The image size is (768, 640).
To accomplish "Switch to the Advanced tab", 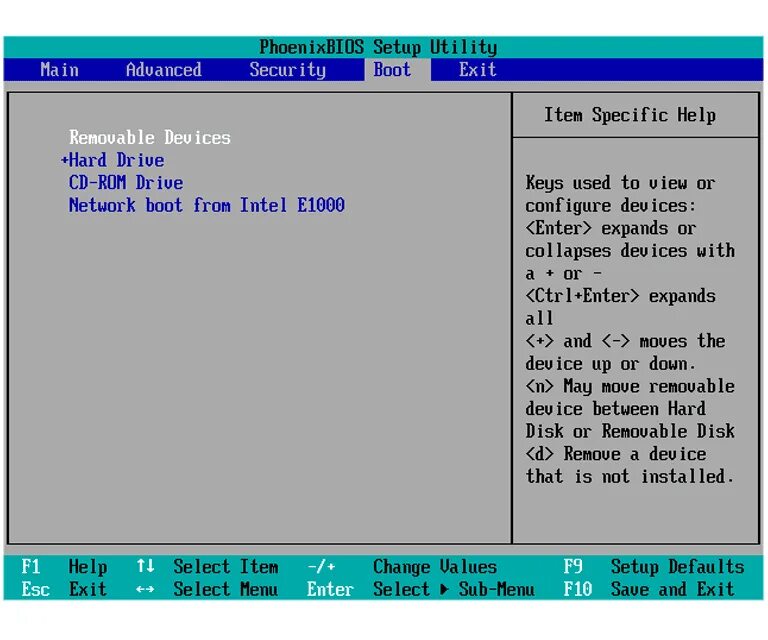I will click(164, 70).
